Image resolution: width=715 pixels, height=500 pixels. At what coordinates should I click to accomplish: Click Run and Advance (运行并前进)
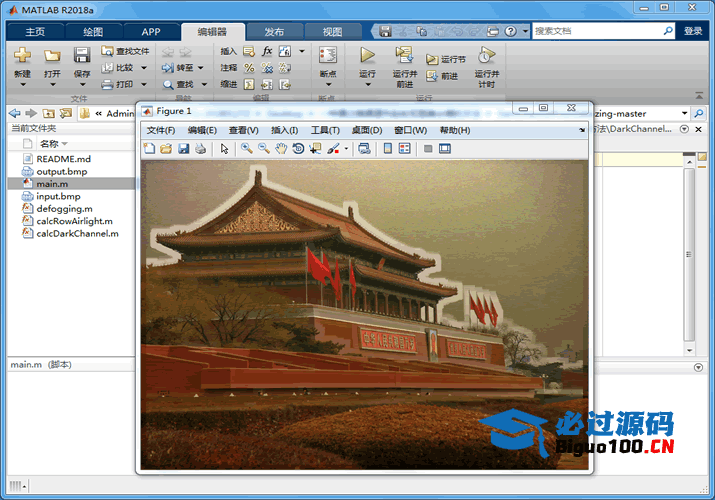[404, 67]
